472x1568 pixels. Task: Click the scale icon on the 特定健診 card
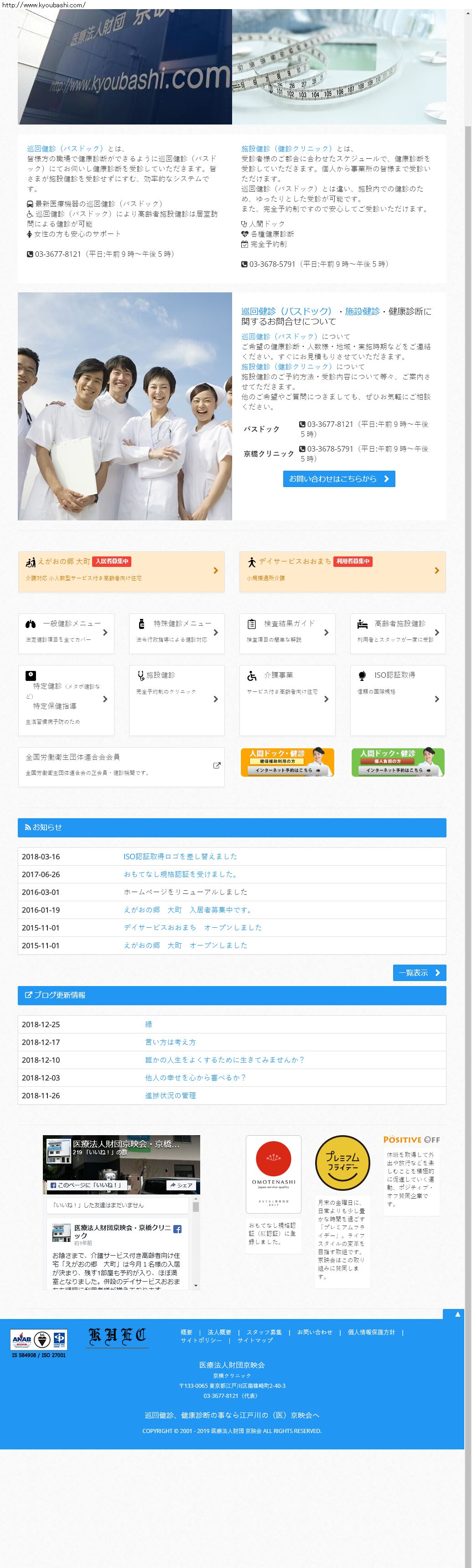click(x=31, y=675)
